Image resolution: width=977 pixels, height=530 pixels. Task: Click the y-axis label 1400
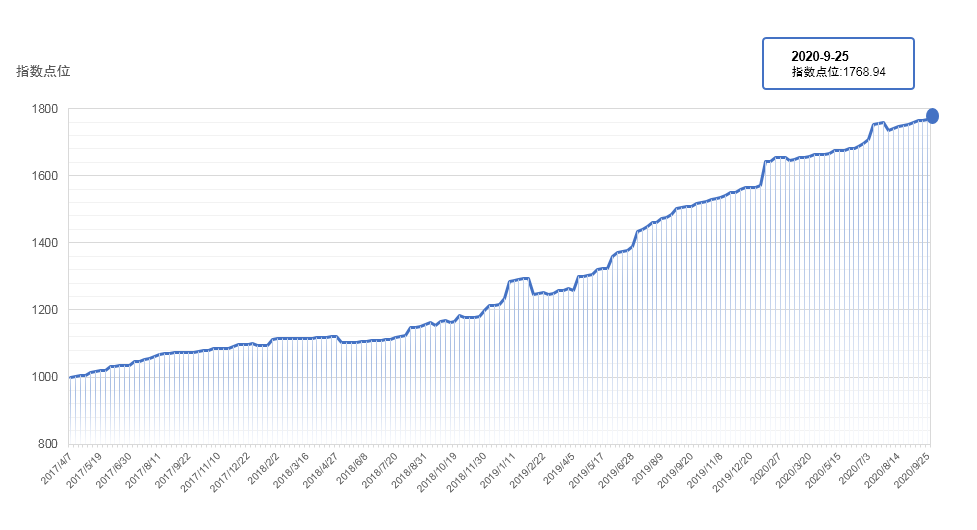(x=45, y=243)
